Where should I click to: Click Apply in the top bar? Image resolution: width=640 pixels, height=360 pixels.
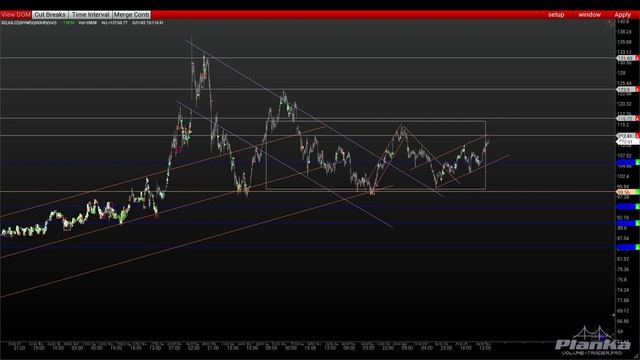(x=622, y=14)
